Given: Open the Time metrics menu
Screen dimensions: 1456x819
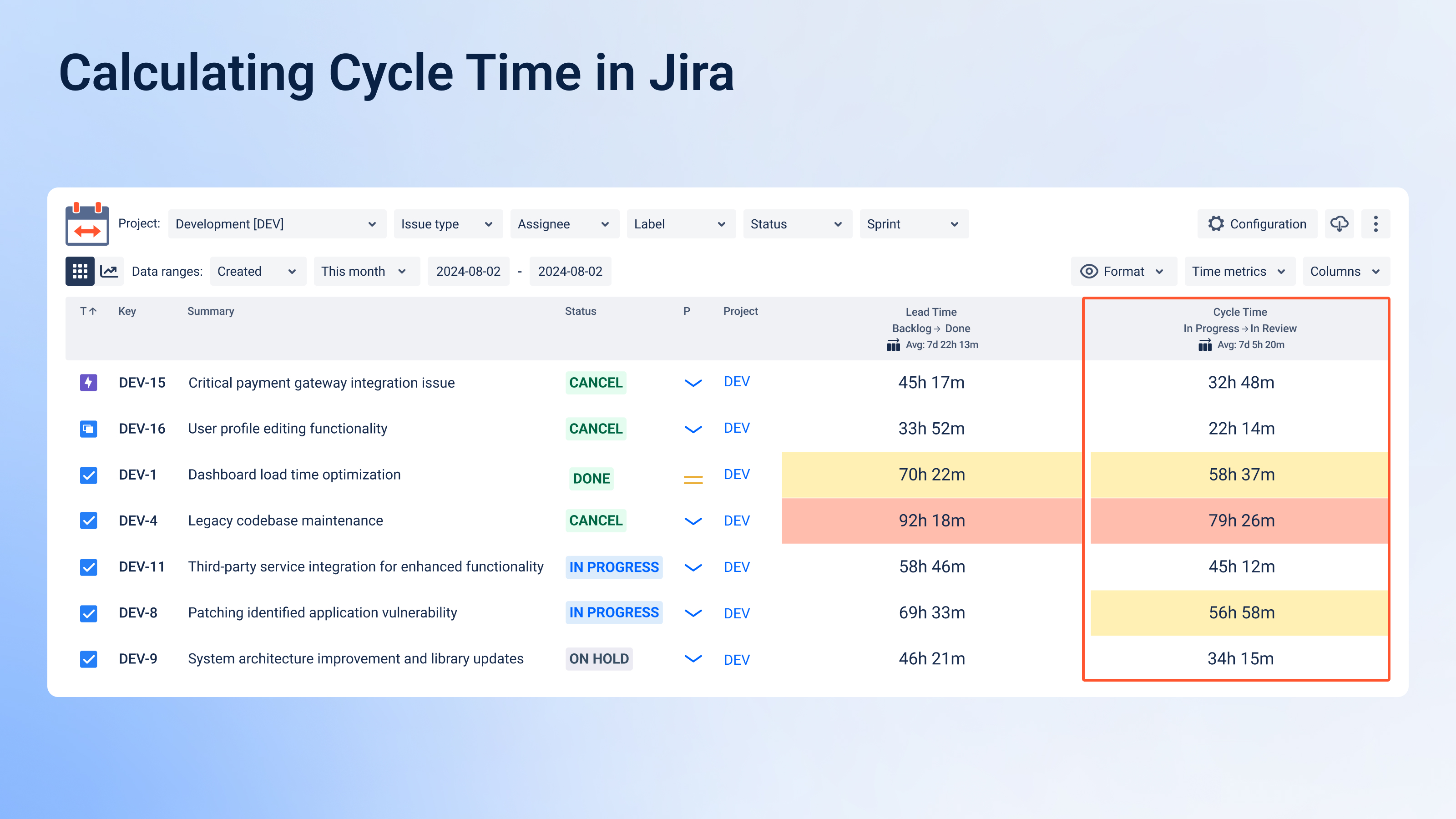Looking at the screenshot, I should (1239, 271).
